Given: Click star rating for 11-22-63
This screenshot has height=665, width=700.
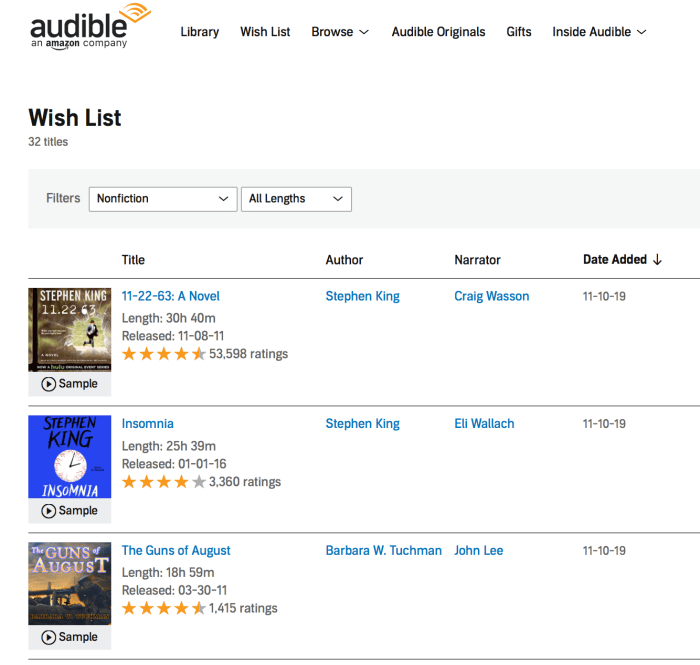Looking at the screenshot, I should (164, 354).
